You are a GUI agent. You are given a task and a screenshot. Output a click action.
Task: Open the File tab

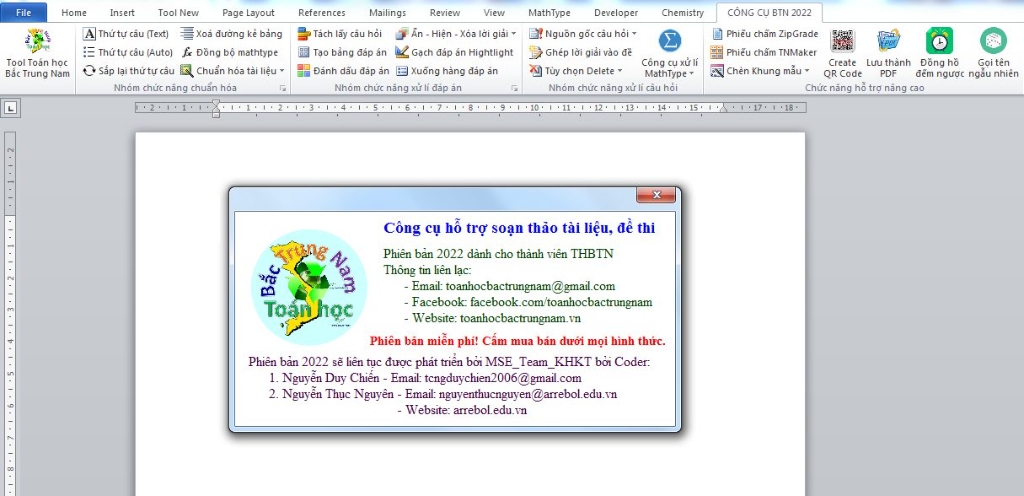pyautogui.click(x=24, y=12)
